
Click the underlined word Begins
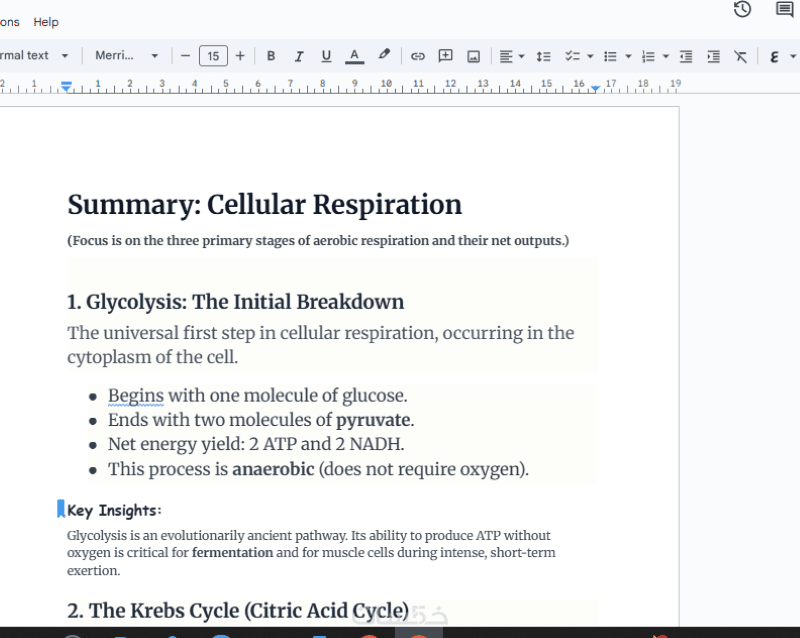coord(136,396)
